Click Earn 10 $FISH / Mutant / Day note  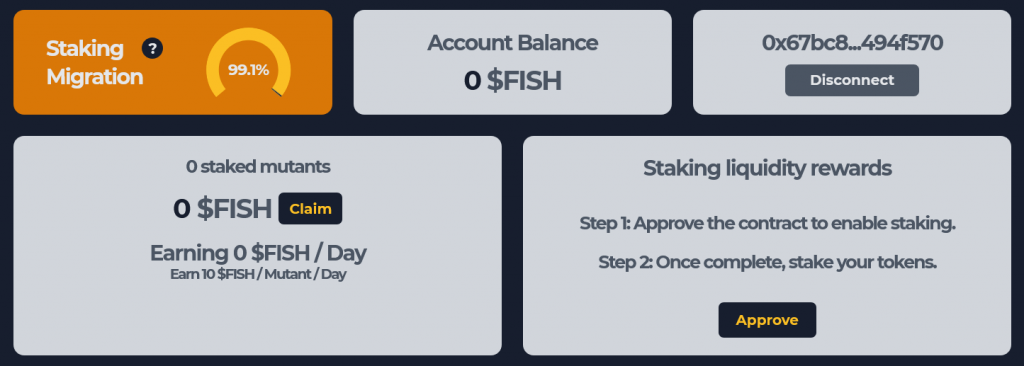pyautogui.click(x=258, y=274)
